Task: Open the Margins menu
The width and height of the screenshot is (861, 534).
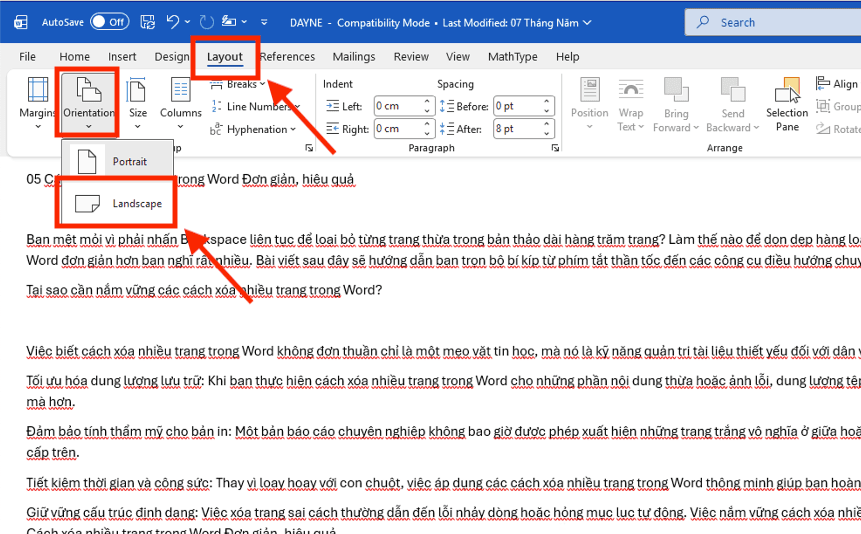Action: 37,103
